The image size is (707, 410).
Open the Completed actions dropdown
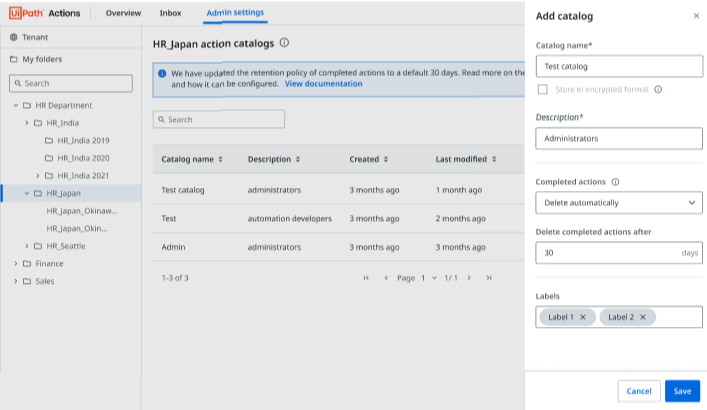pyautogui.click(x=619, y=203)
